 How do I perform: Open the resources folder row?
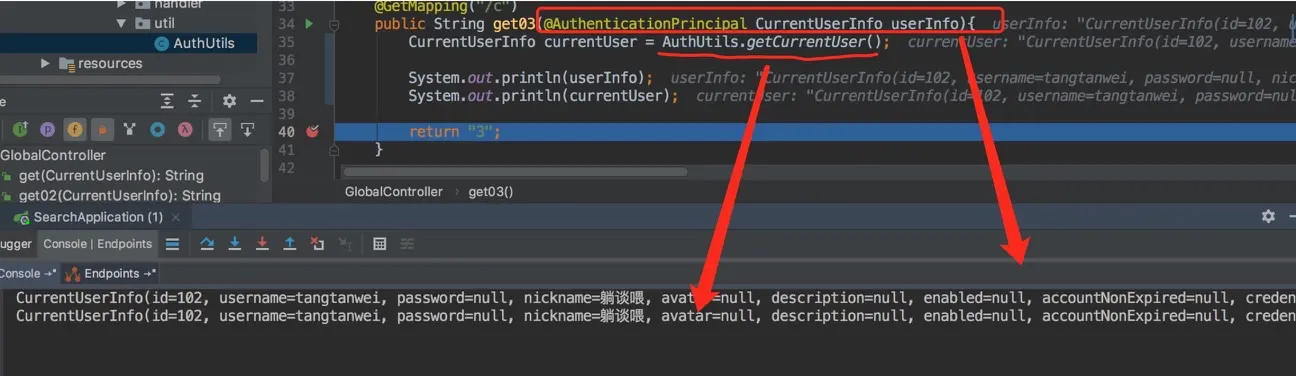pyautogui.click(x=128, y=63)
